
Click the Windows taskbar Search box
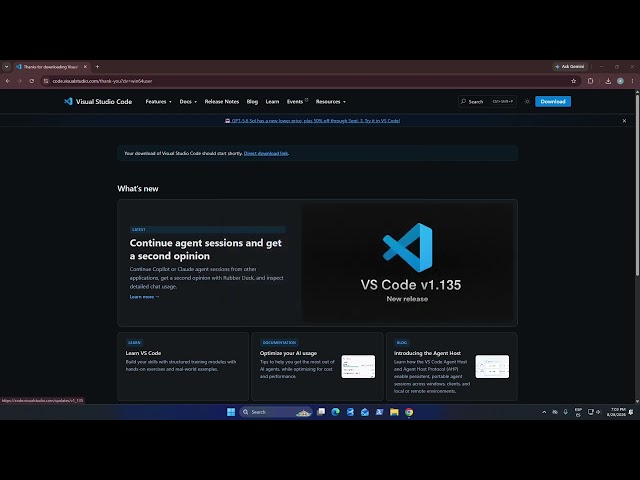[276, 412]
